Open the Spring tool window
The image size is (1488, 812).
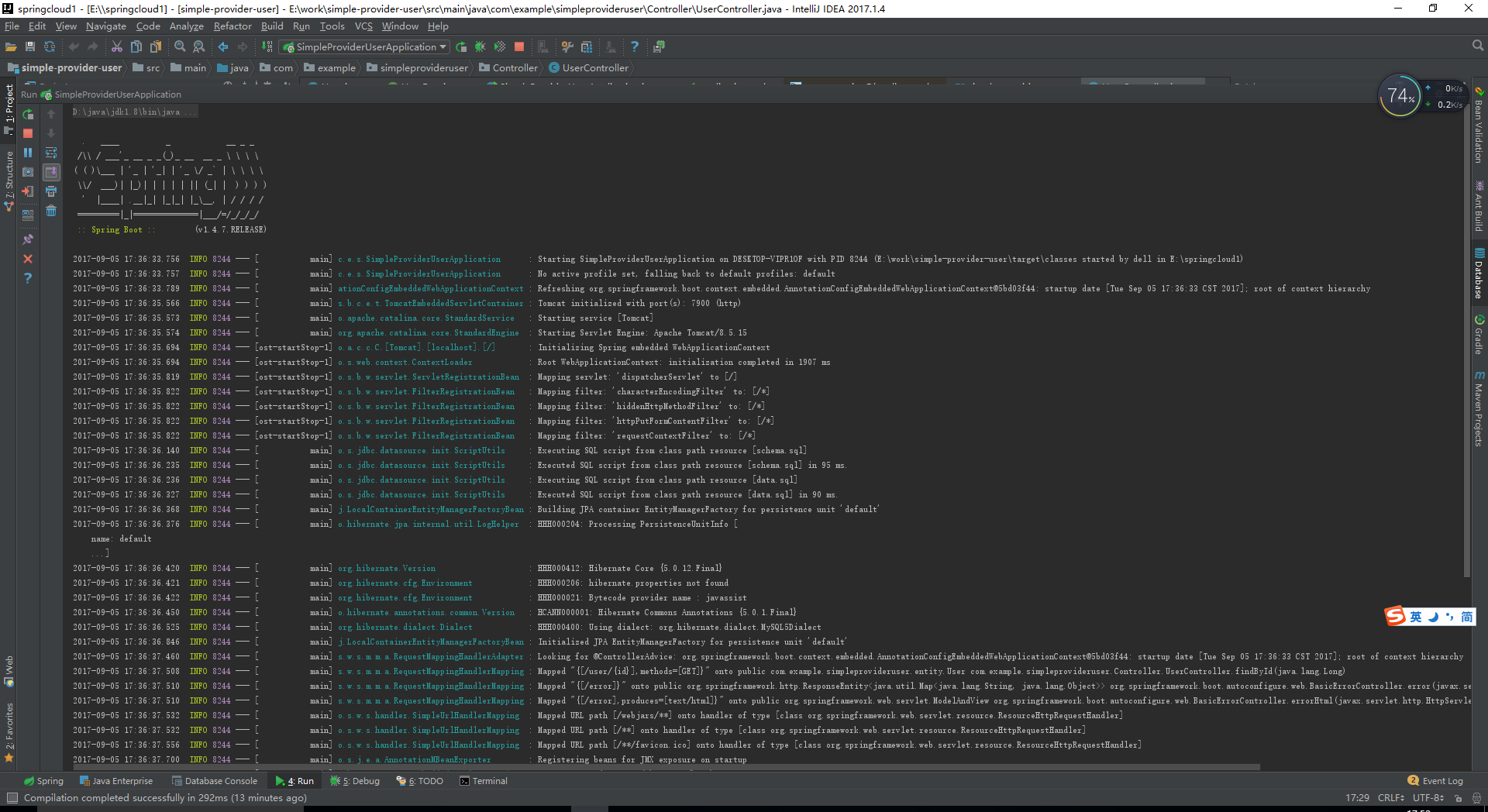pyautogui.click(x=43, y=781)
